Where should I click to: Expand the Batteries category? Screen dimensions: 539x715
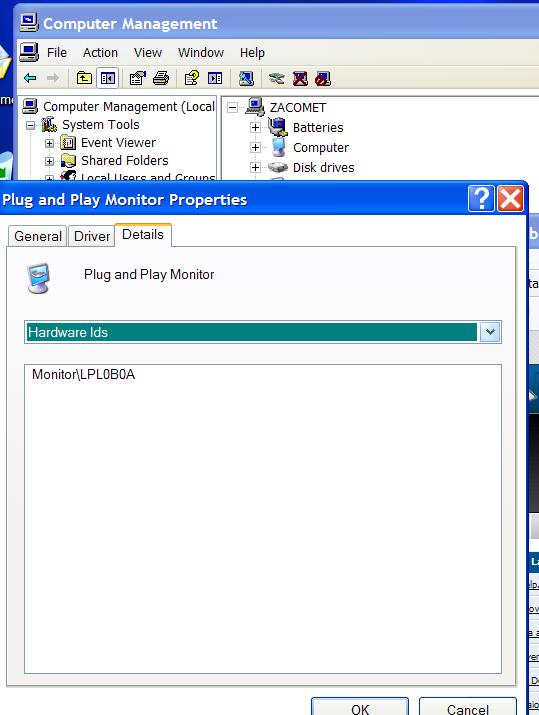pyautogui.click(x=255, y=127)
